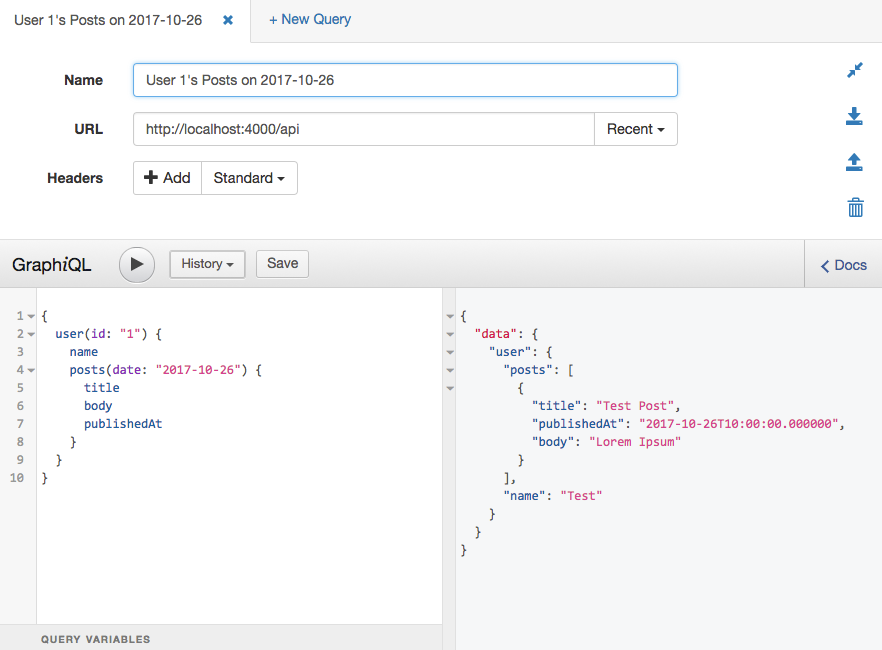Open the Recent URLs dropdown
Screen dimensions: 882x650
click(635, 129)
